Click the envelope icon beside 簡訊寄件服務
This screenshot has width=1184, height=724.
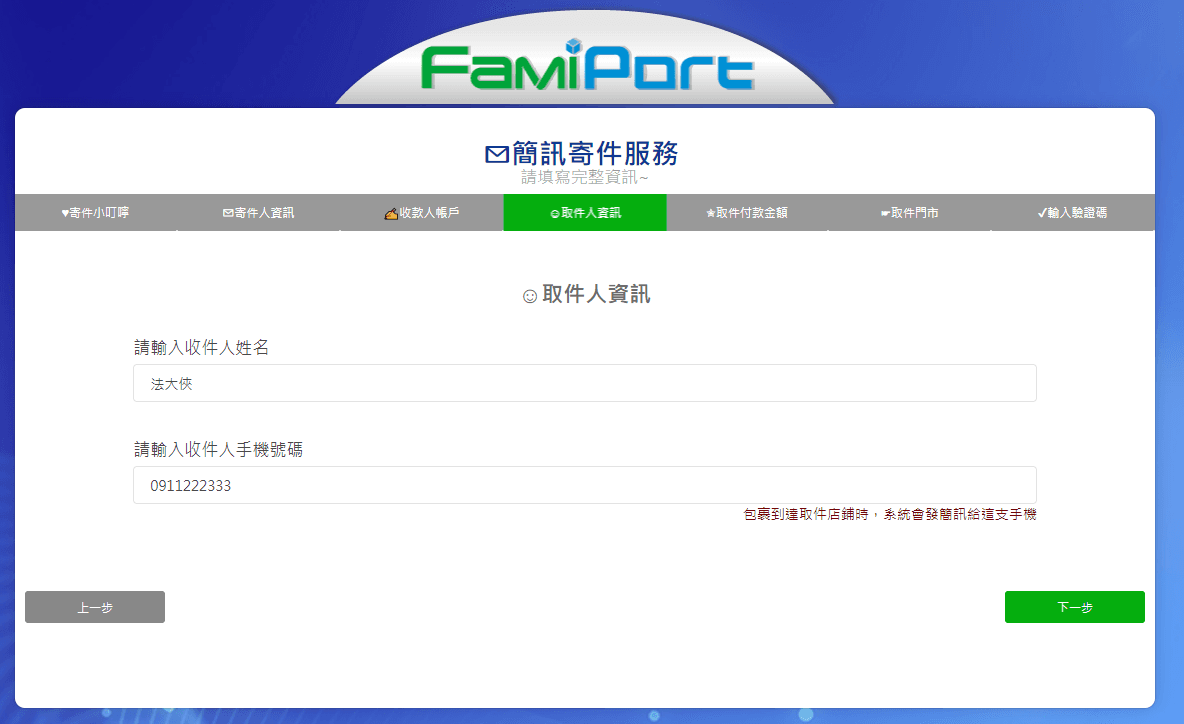[497, 154]
